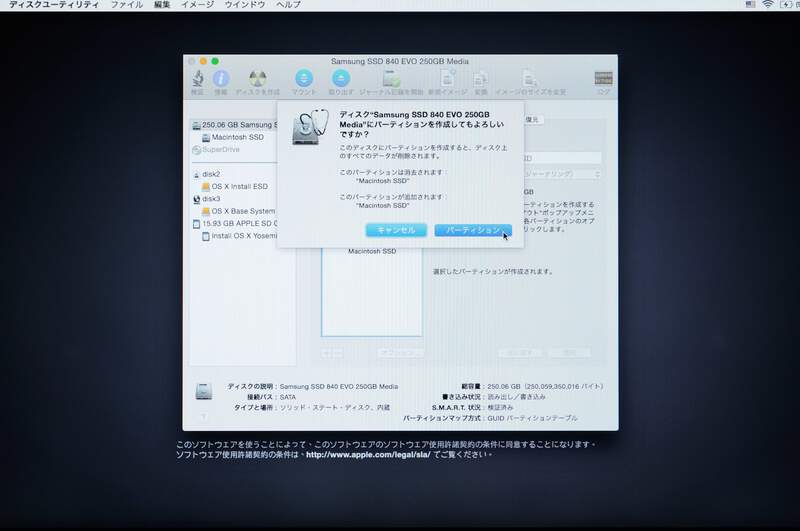Click the partition name input field
Image resolution: width=800 pixels, height=531 pixels.
562,158
